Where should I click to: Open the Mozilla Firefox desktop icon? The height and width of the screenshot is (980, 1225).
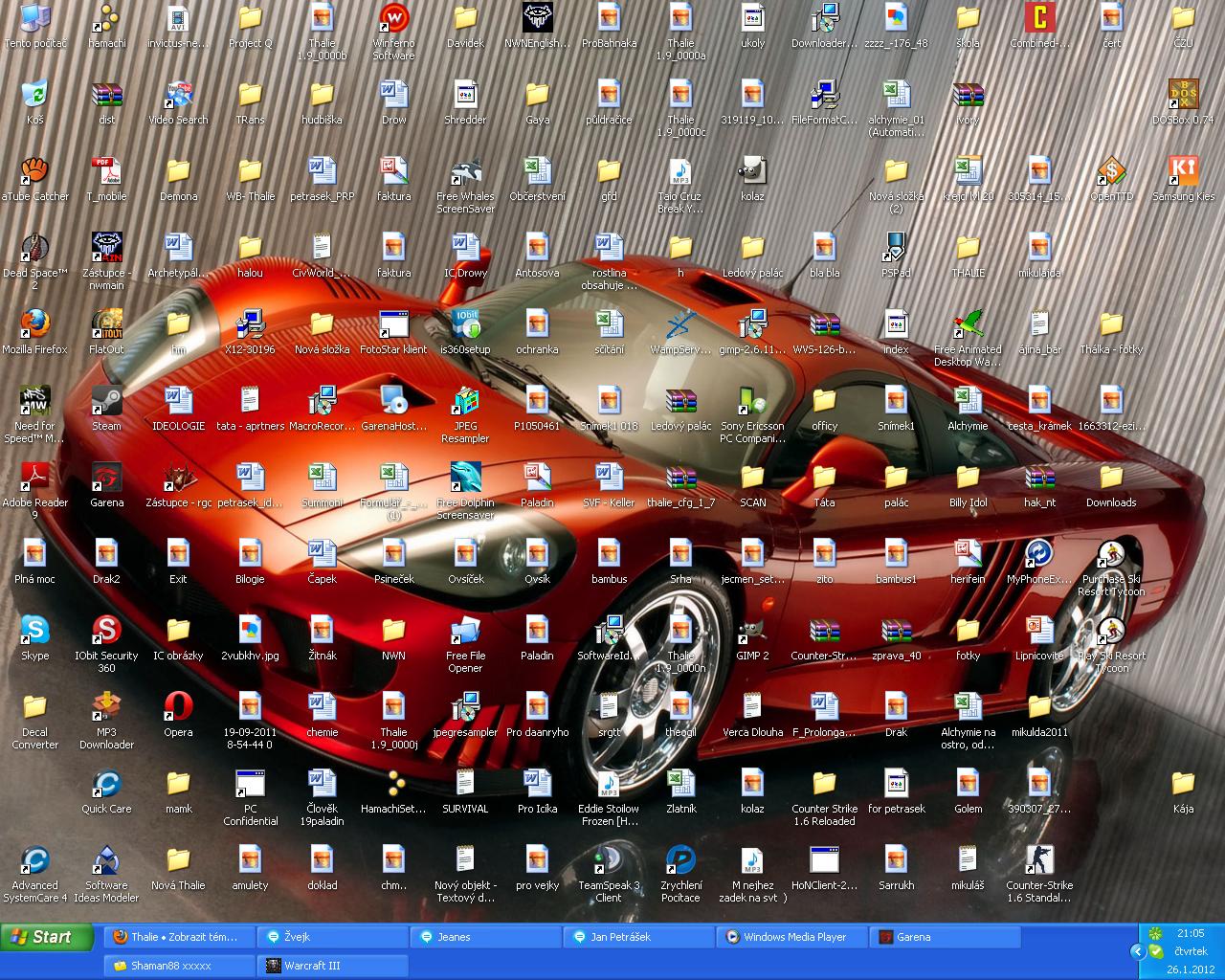point(35,325)
